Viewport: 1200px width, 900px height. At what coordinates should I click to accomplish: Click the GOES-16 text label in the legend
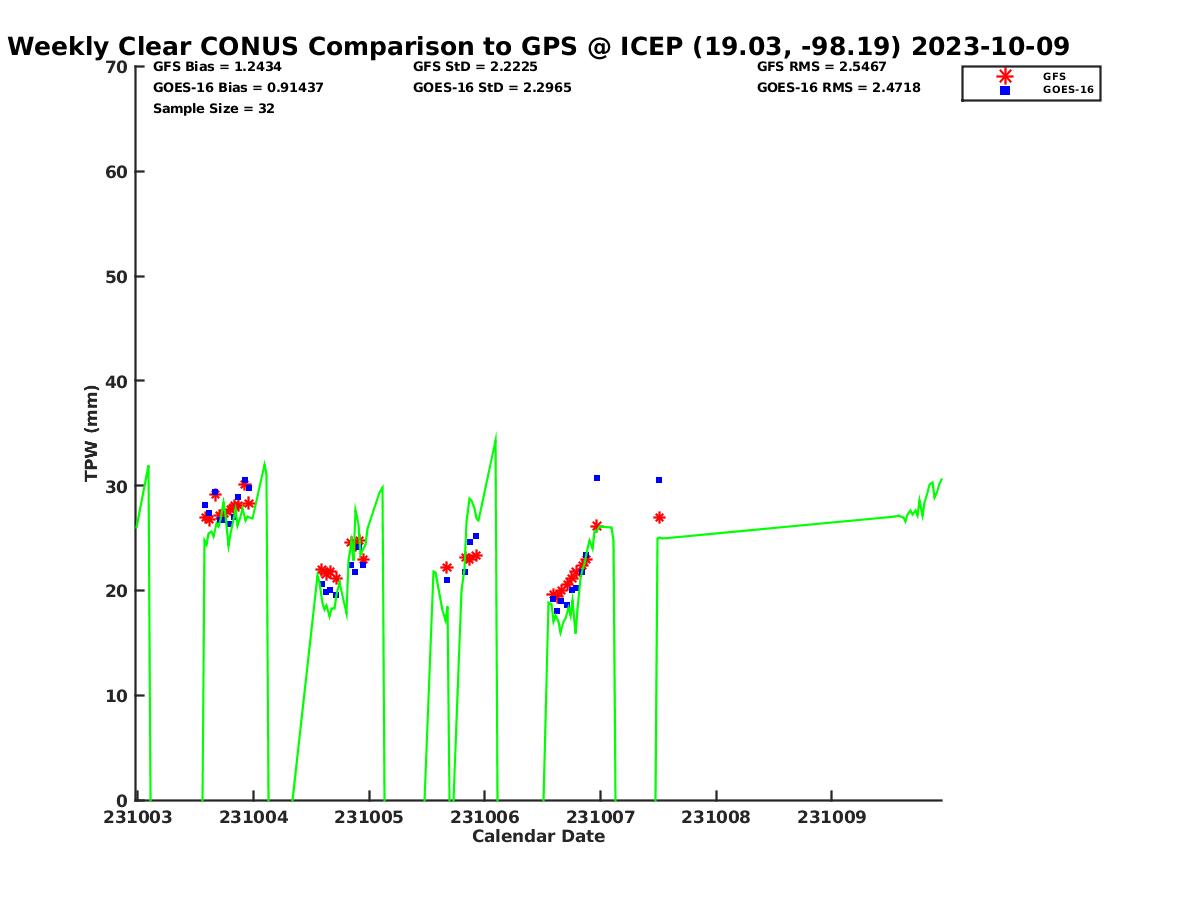(x=1068, y=90)
